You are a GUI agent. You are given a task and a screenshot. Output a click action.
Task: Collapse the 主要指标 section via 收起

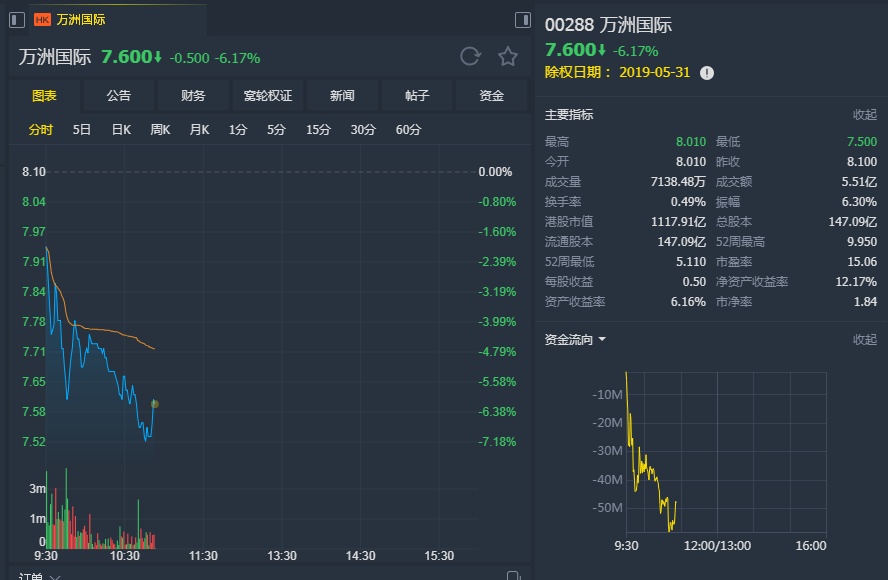click(x=864, y=115)
